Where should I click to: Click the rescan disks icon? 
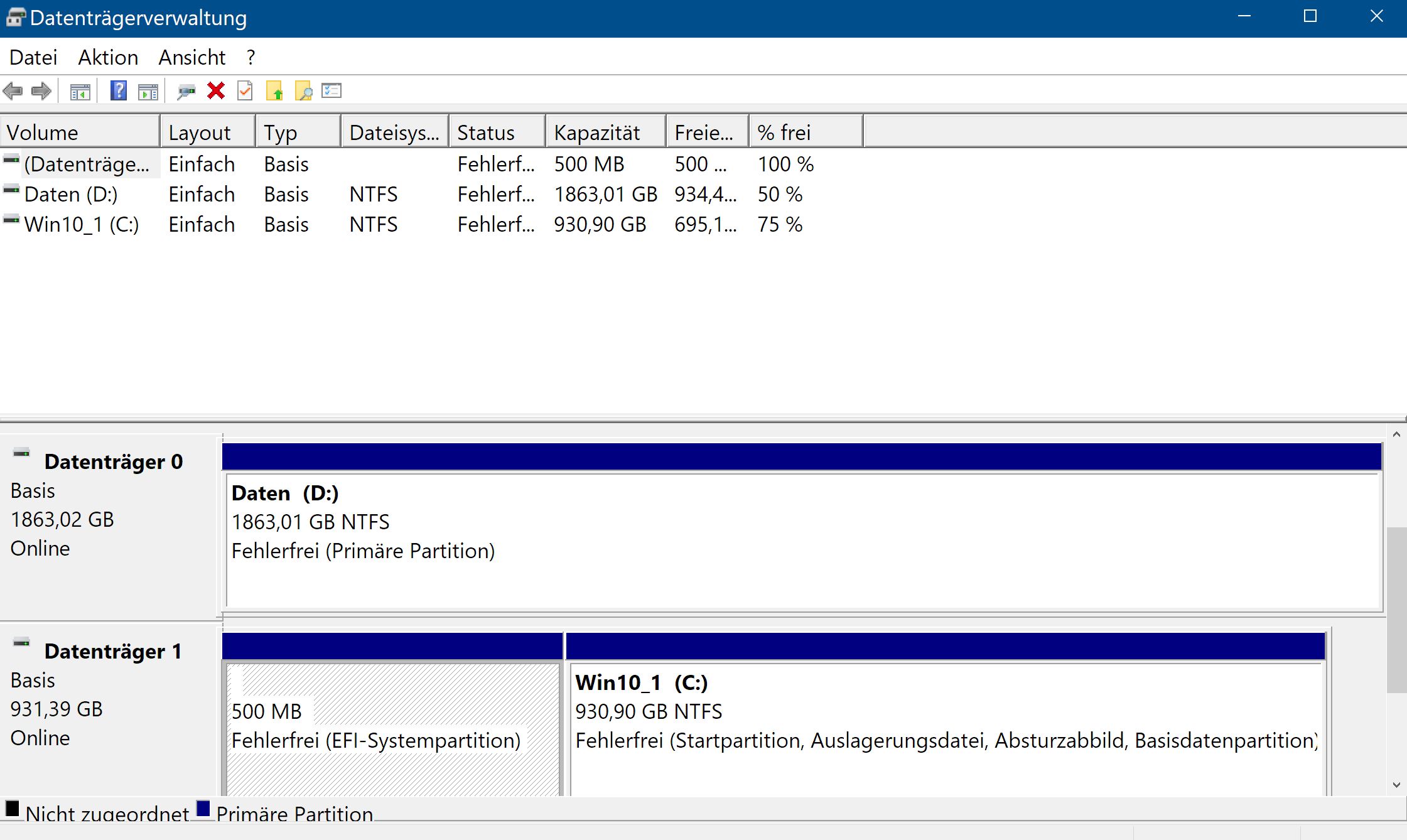tap(185, 91)
